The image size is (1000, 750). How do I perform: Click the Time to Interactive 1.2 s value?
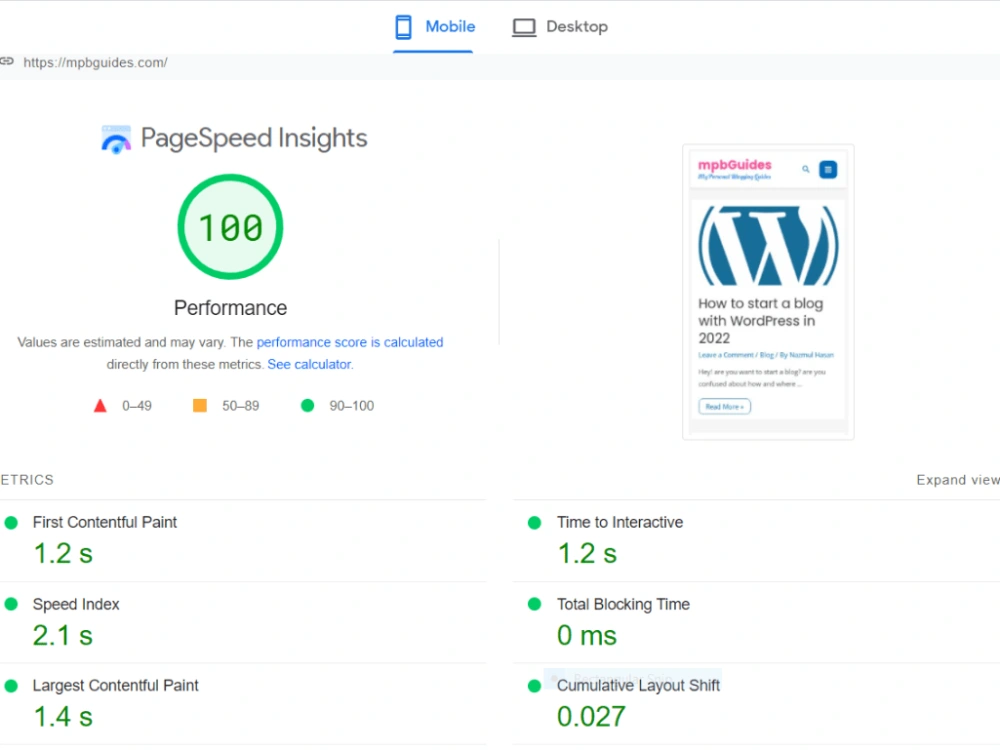pos(587,554)
